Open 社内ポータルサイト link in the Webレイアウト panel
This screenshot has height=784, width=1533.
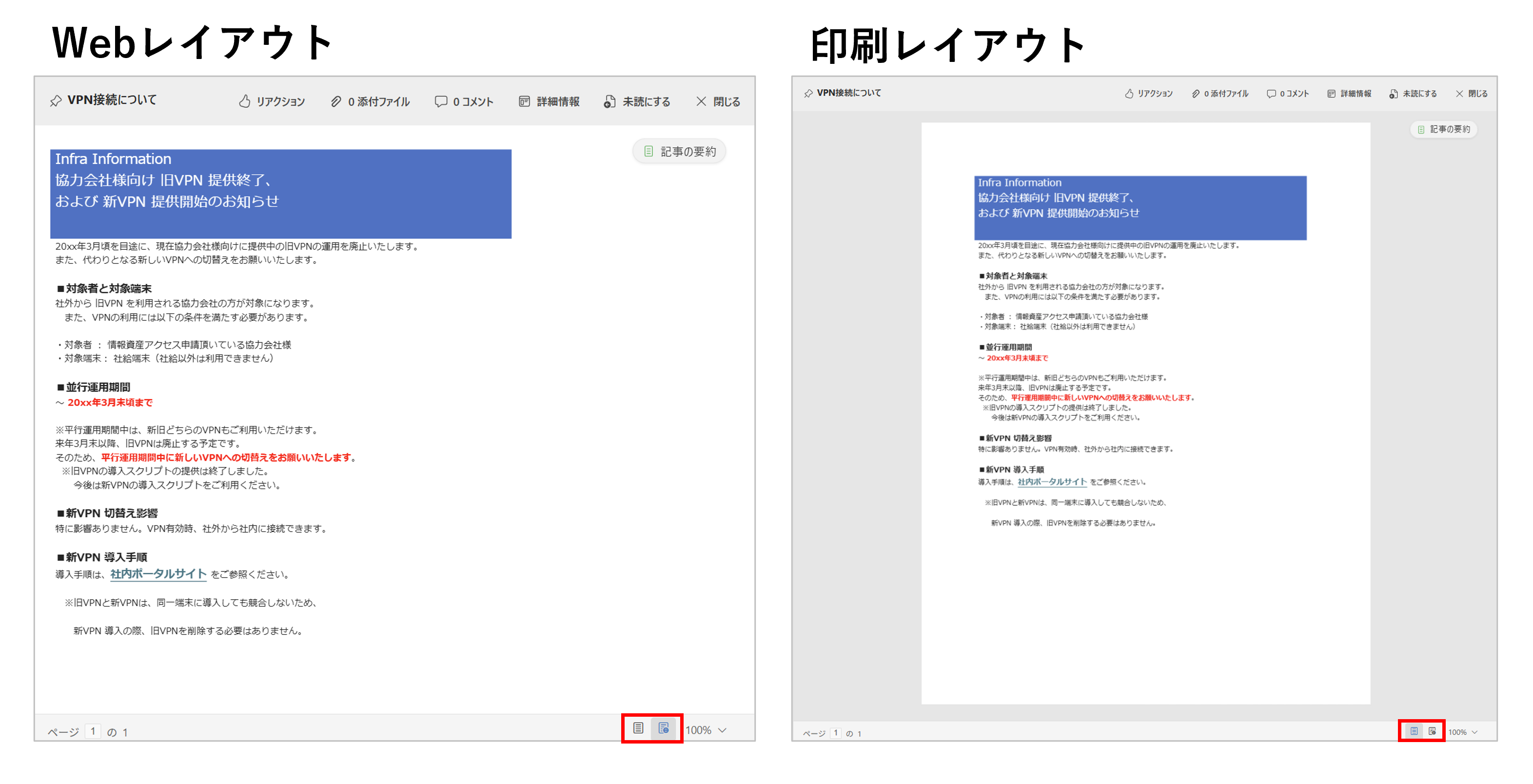coord(158,574)
